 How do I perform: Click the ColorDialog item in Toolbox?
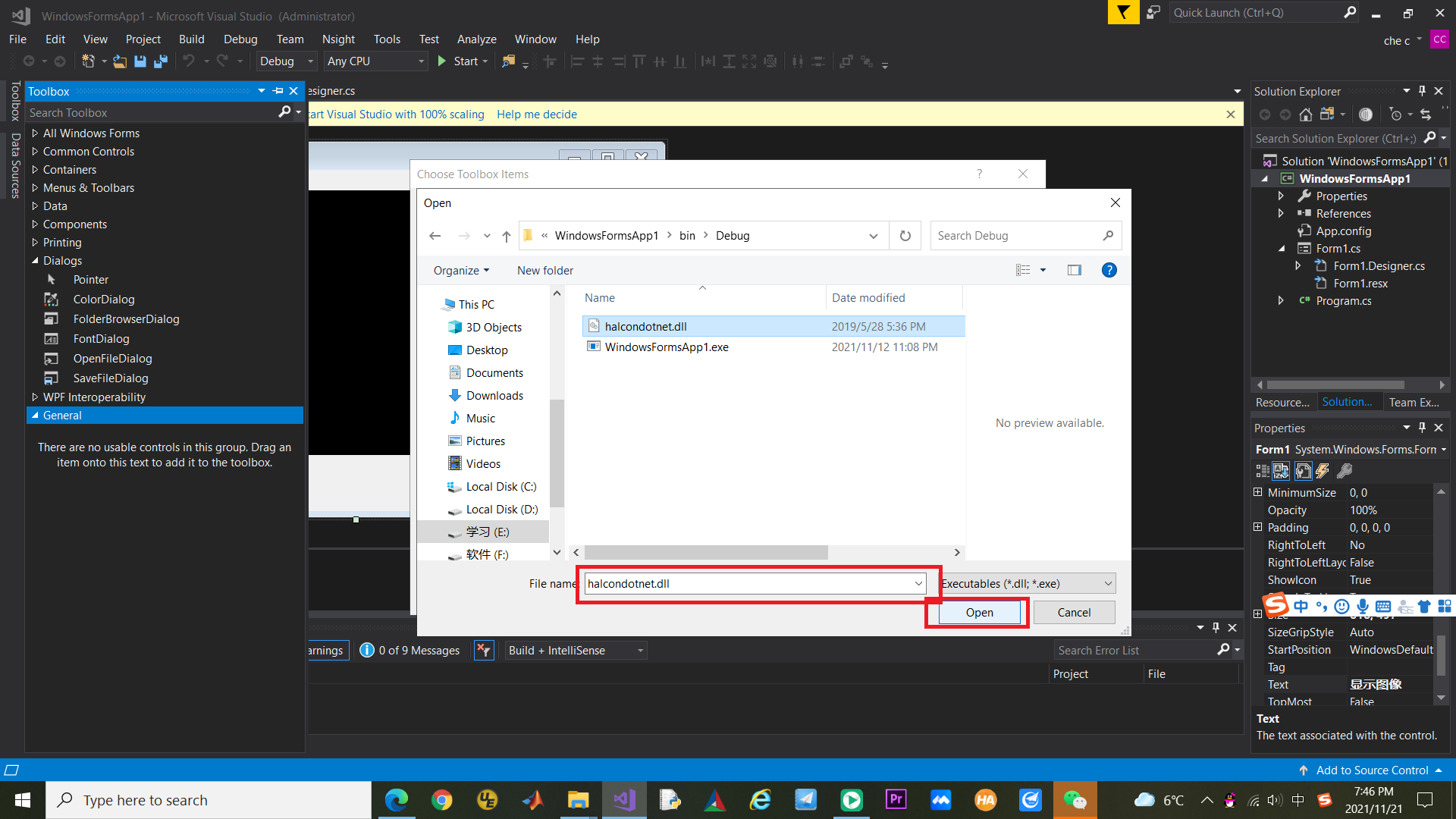click(103, 299)
